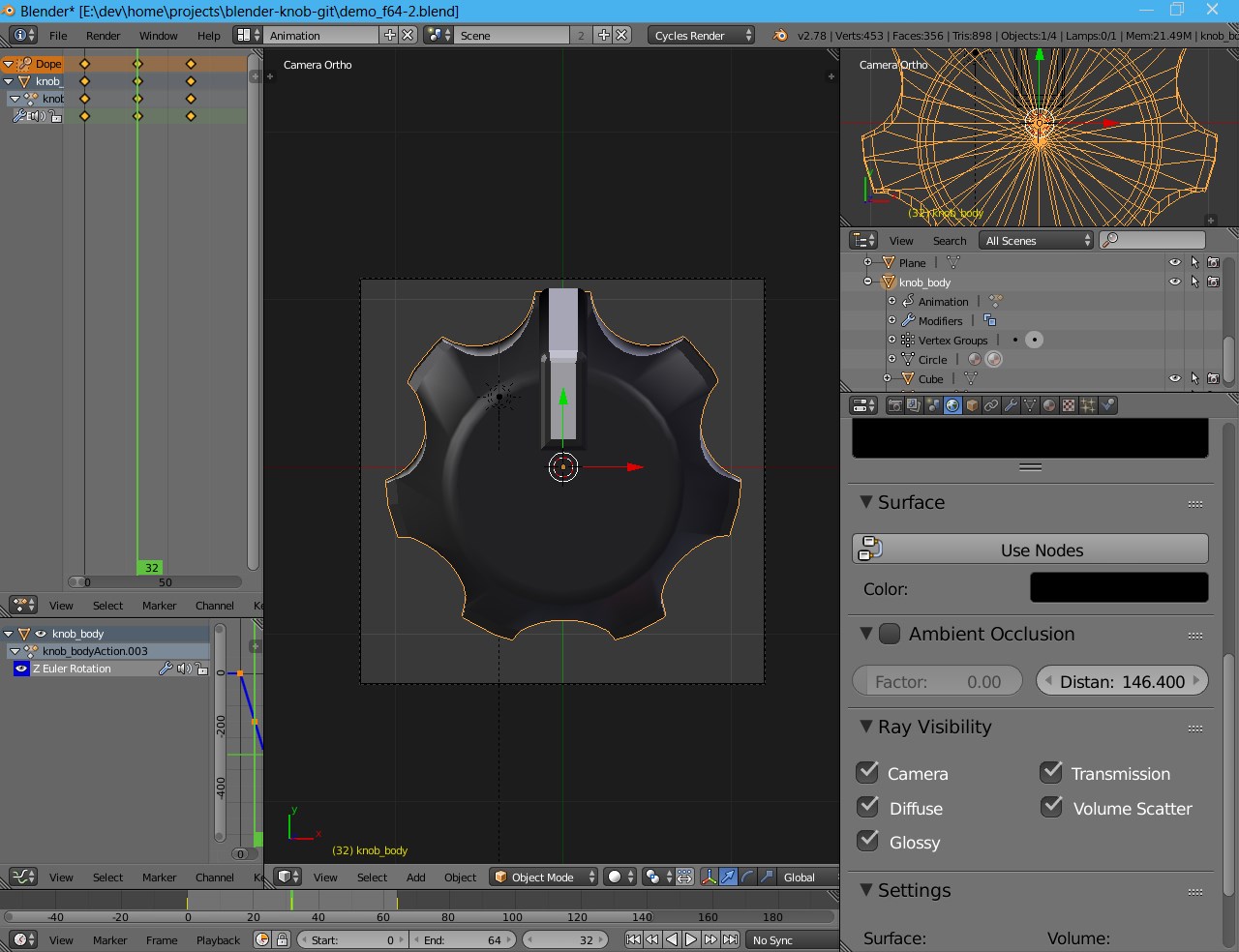Open the Add menu in the 3D viewport
Image resolution: width=1239 pixels, height=952 pixels.
[x=416, y=877]
